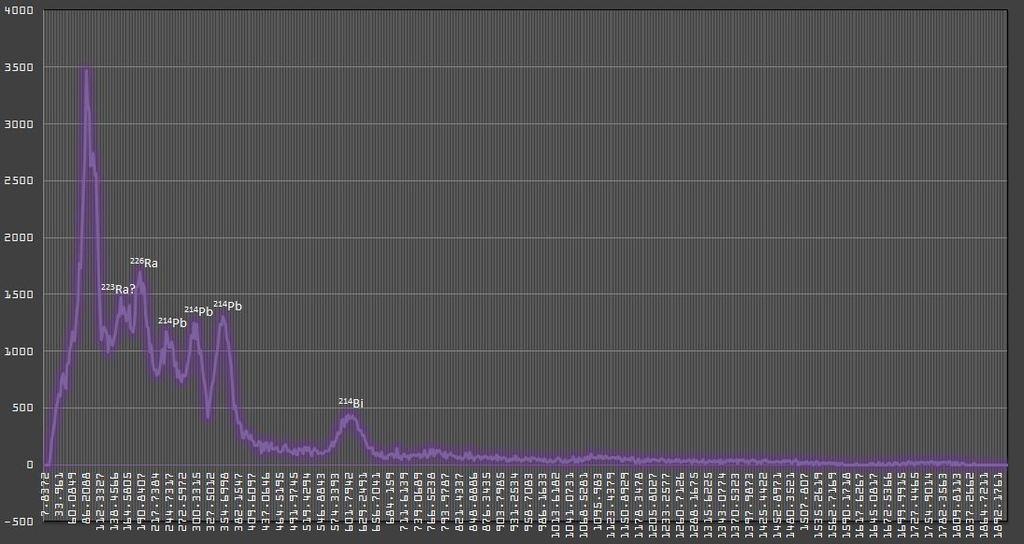Viewport: 1024px width, 544px height.
Task: Click the middle 214Pb label
Action: 199,312
